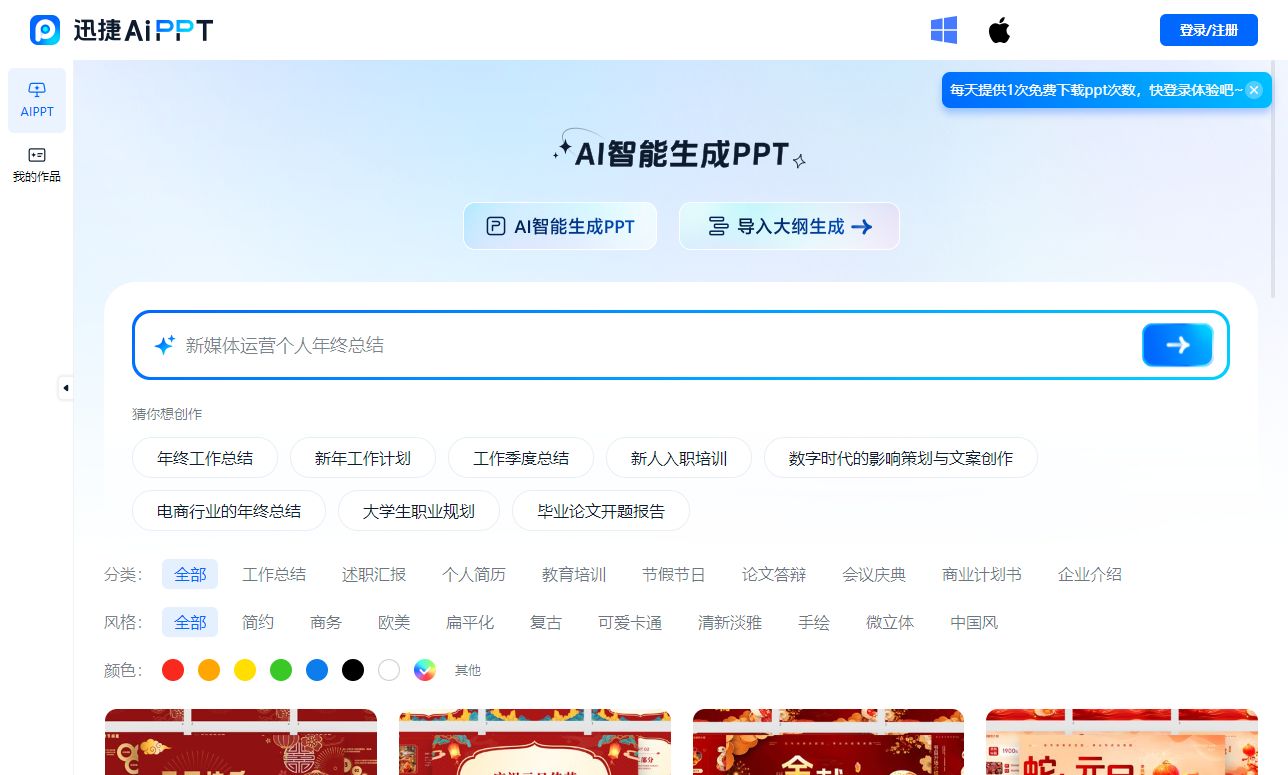Pick the yellow color swatch

245,670
